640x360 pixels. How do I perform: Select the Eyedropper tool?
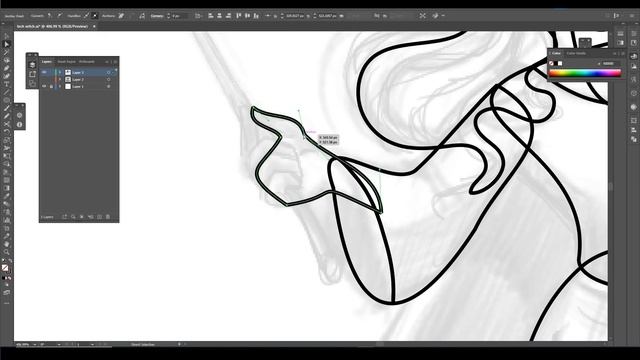[x=6, y=196]
